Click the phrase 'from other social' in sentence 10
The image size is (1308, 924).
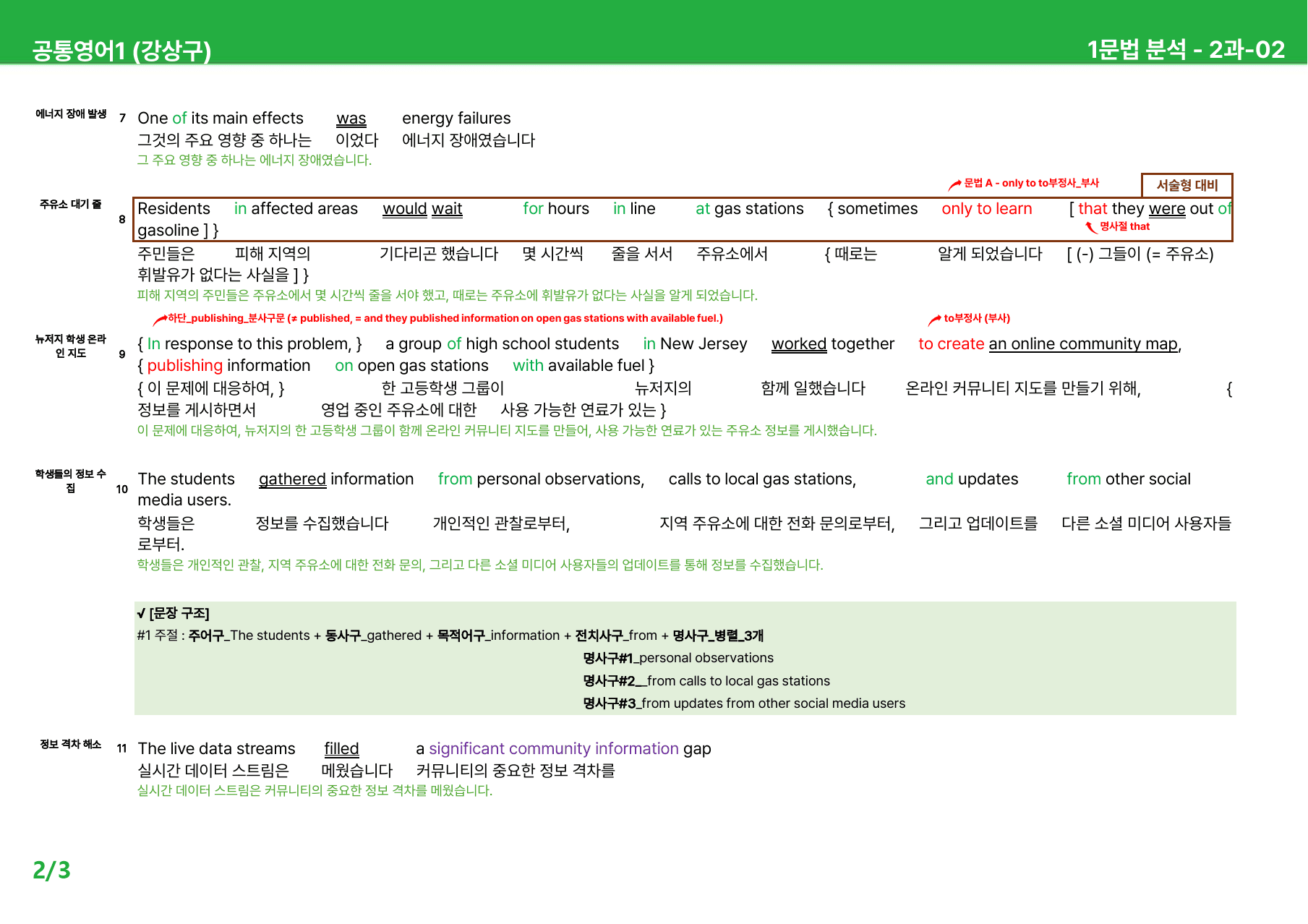click(1129, 479)
